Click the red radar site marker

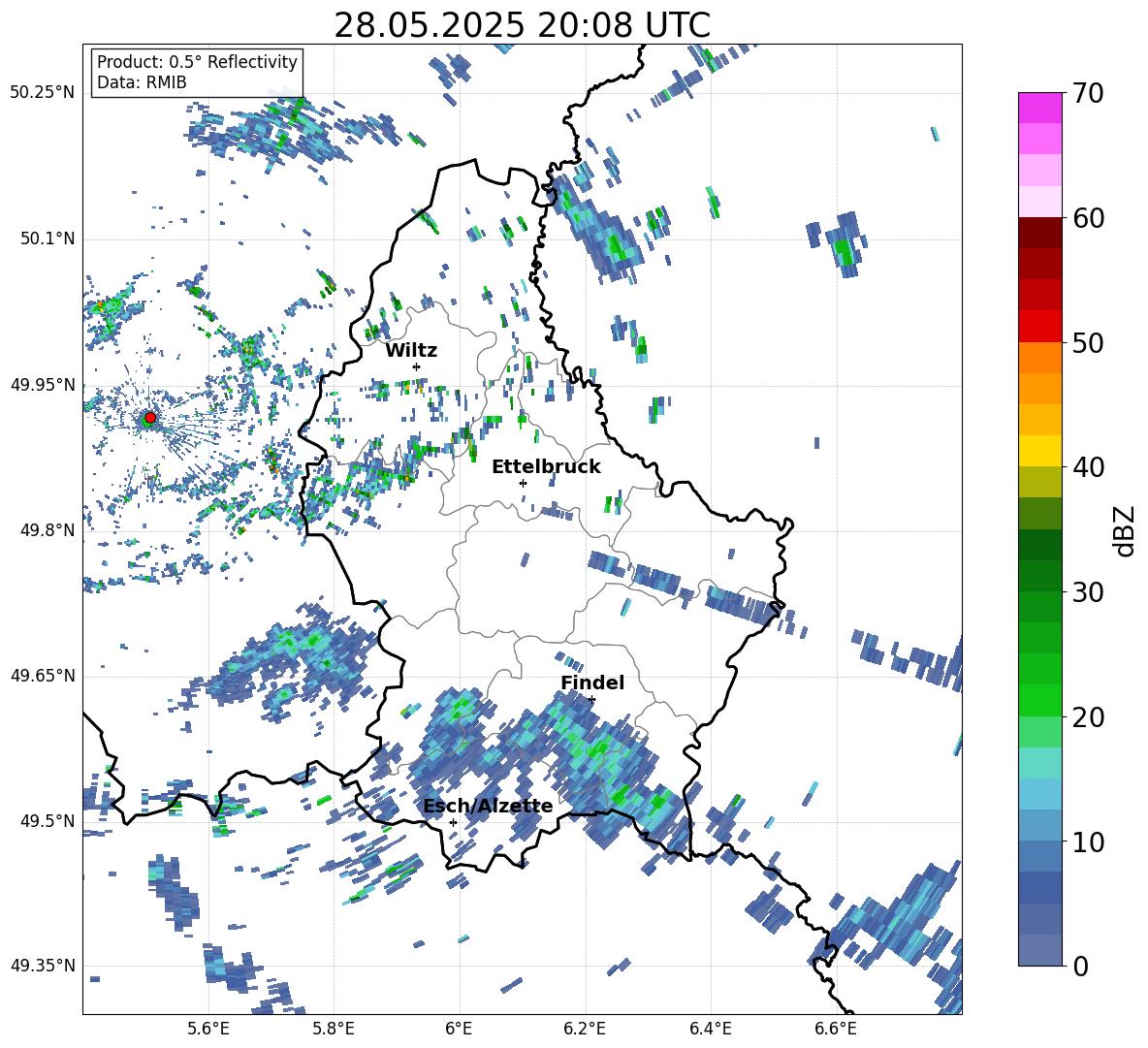pyautogui.click(x=149, y=418)
